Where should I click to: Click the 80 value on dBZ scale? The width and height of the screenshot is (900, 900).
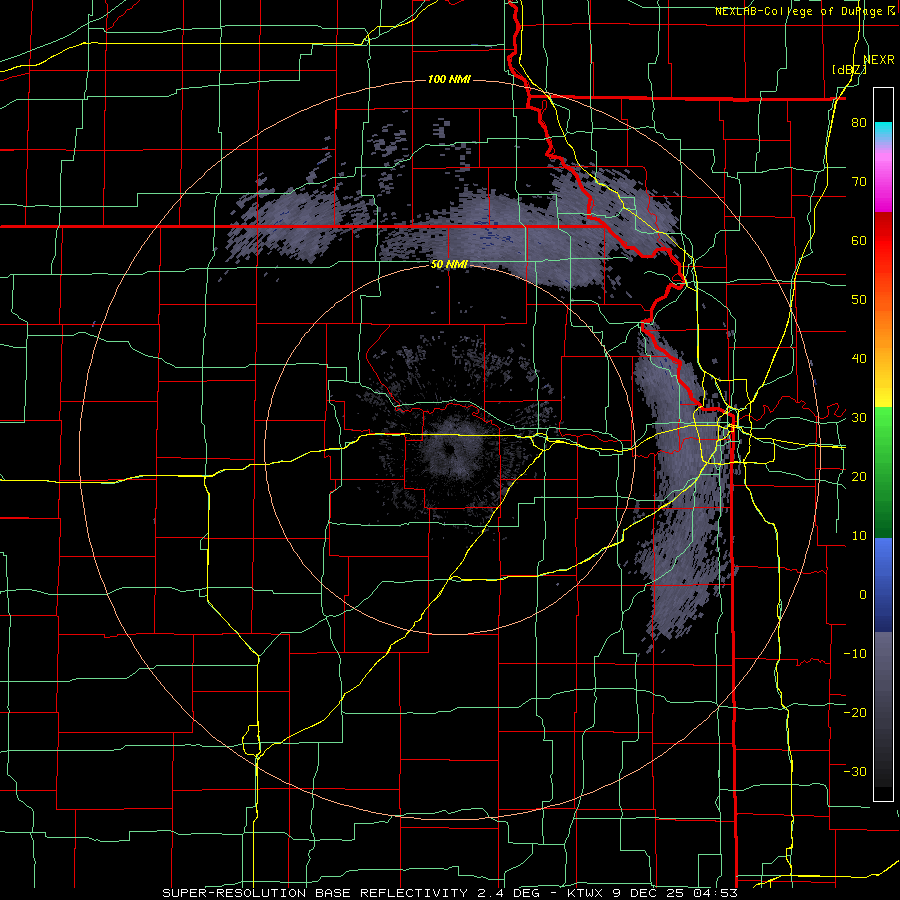(859, 123)
